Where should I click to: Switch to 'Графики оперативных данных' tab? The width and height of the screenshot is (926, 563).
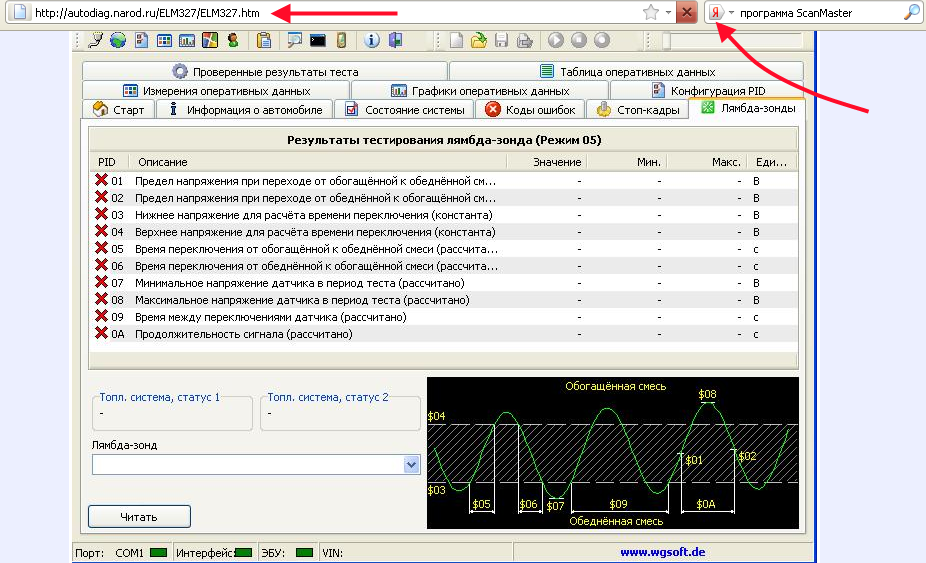click(x=480, y=90)
